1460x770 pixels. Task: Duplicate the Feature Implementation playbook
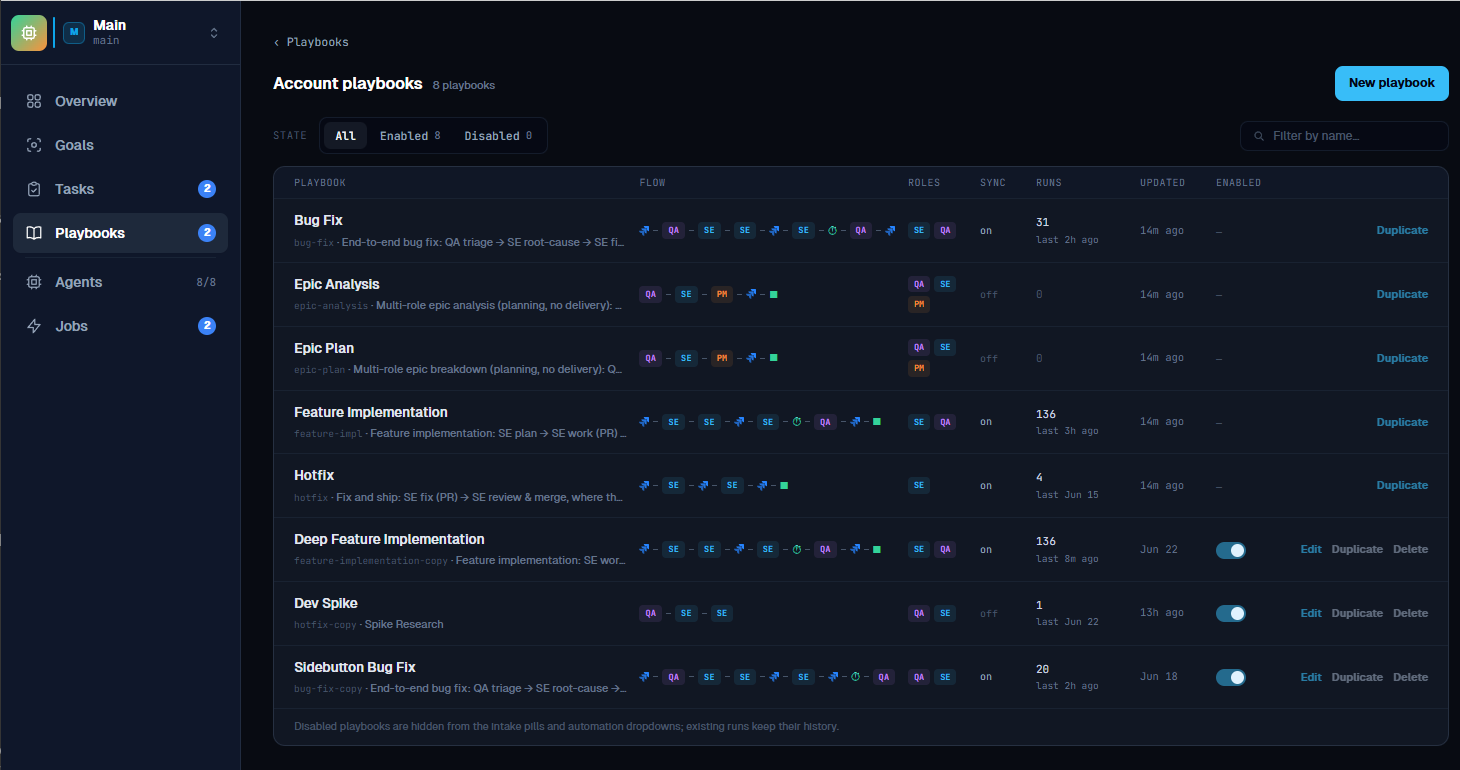click(x=1402, y=422)
